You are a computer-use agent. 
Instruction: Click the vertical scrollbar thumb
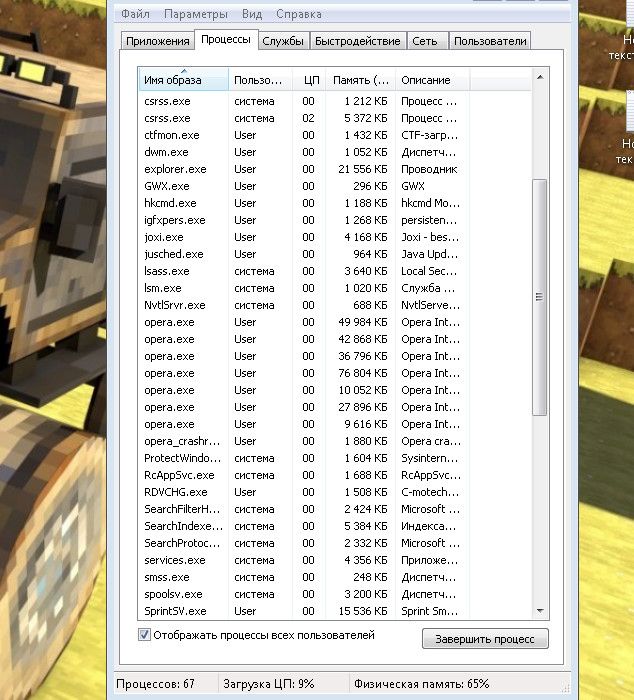point(540,297)
